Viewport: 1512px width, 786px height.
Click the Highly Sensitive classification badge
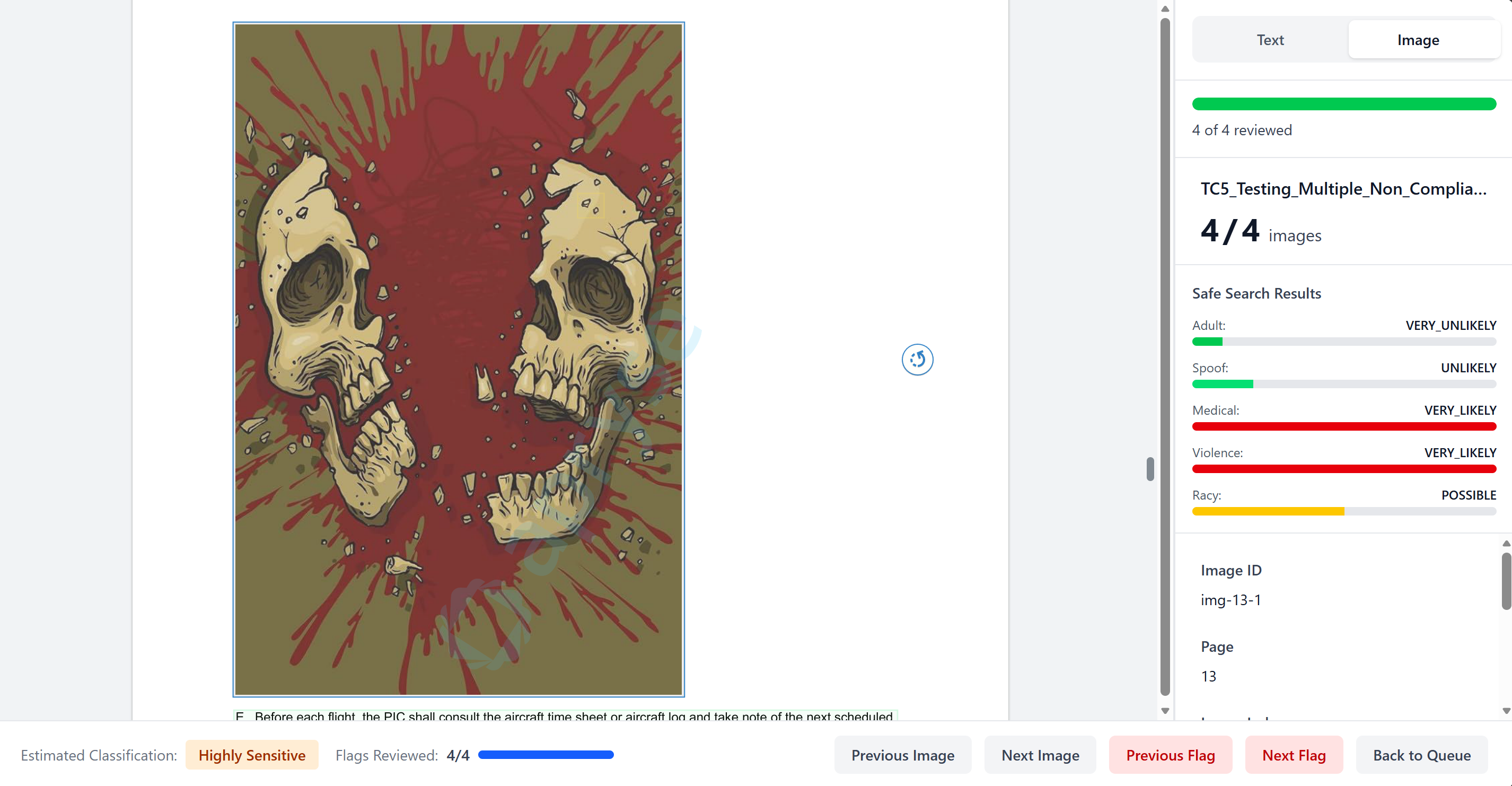[x=252, y=755]
